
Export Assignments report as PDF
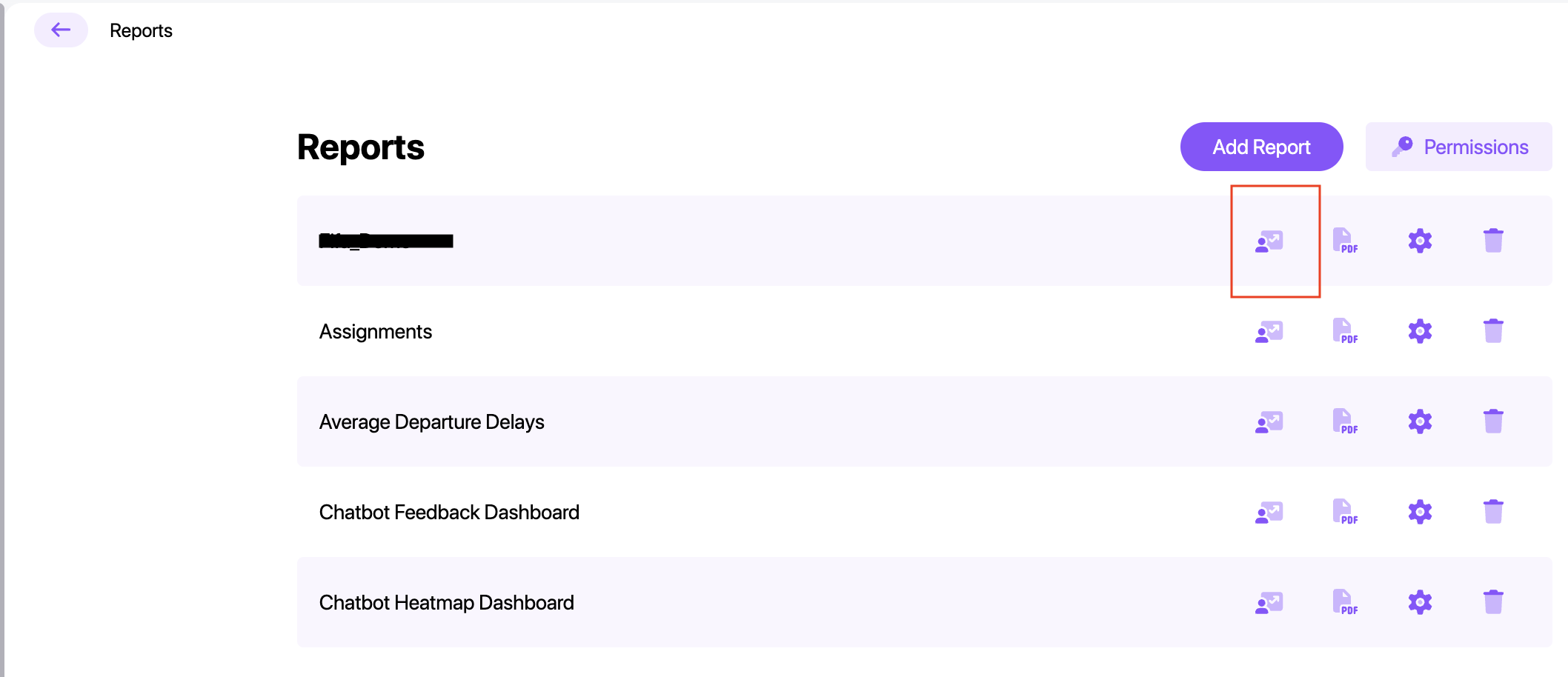(1344, 331)
